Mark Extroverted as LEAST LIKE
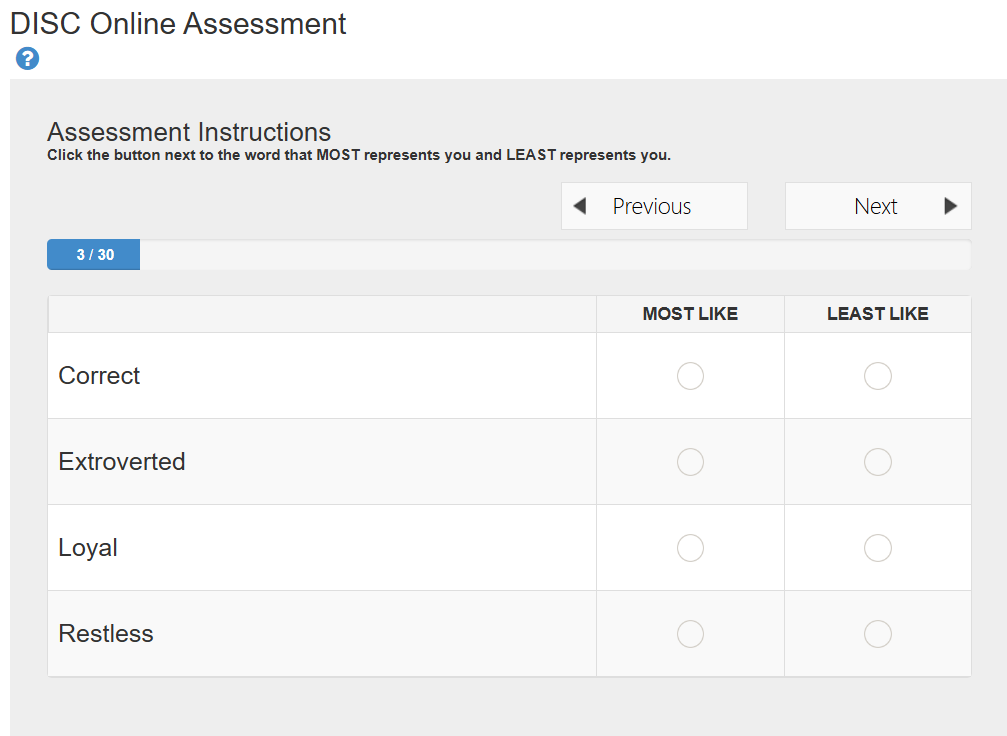The width and height of the screenshot is (1007, 736). coord(877,462)
